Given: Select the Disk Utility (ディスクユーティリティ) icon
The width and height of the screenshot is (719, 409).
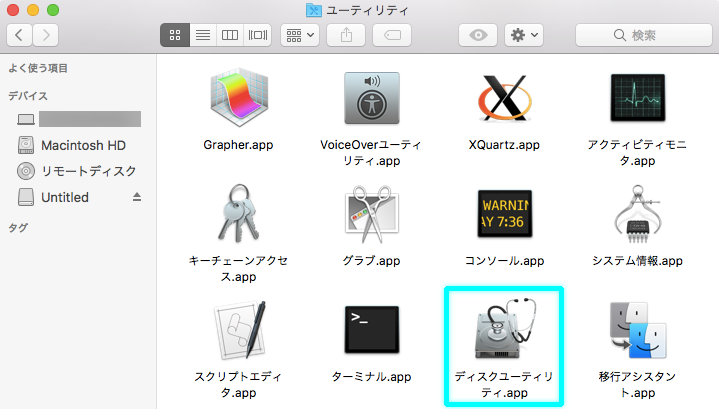Looking at the screenshot, I should point(504,328).
